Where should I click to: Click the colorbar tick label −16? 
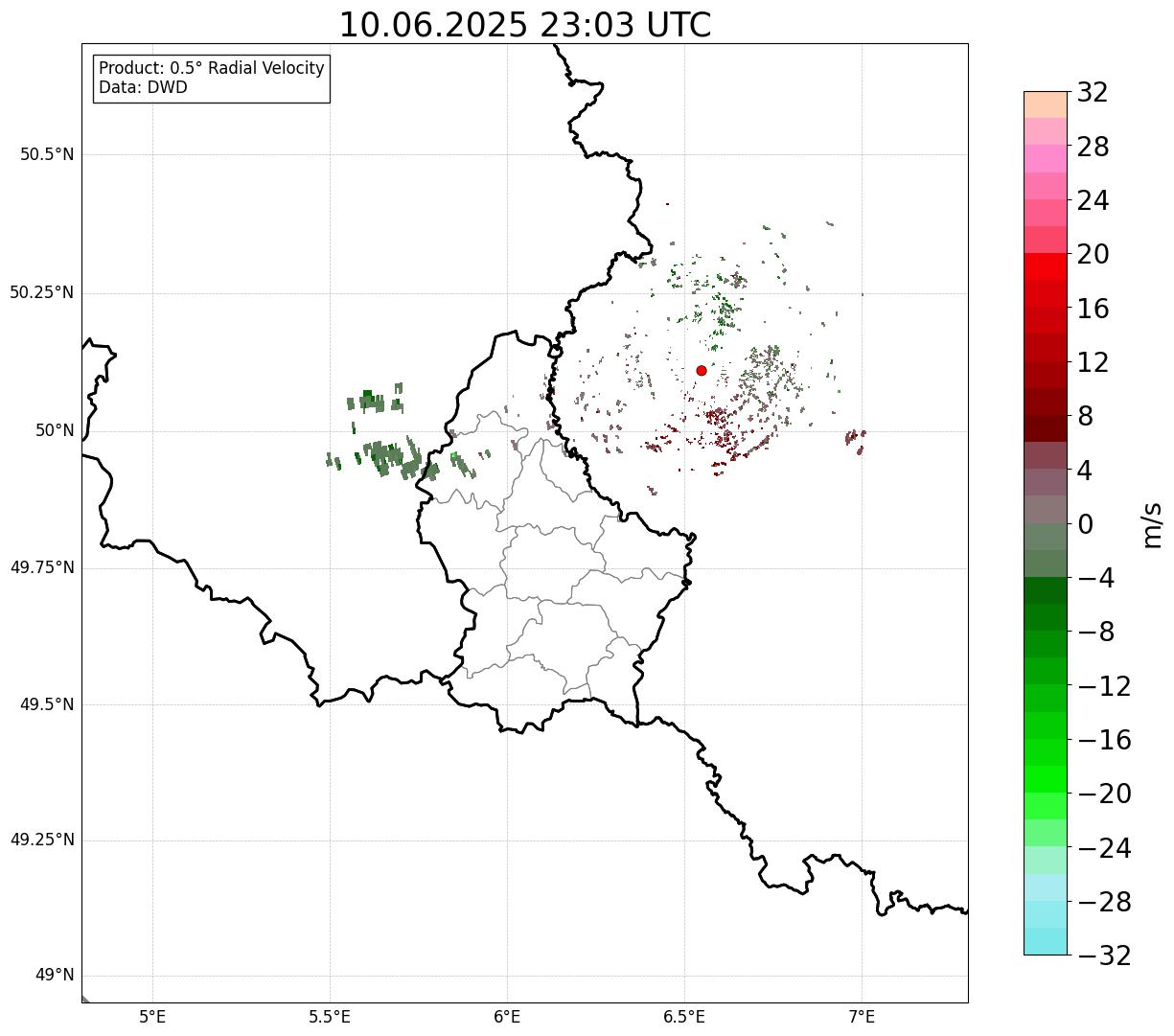click(1104, 740)
